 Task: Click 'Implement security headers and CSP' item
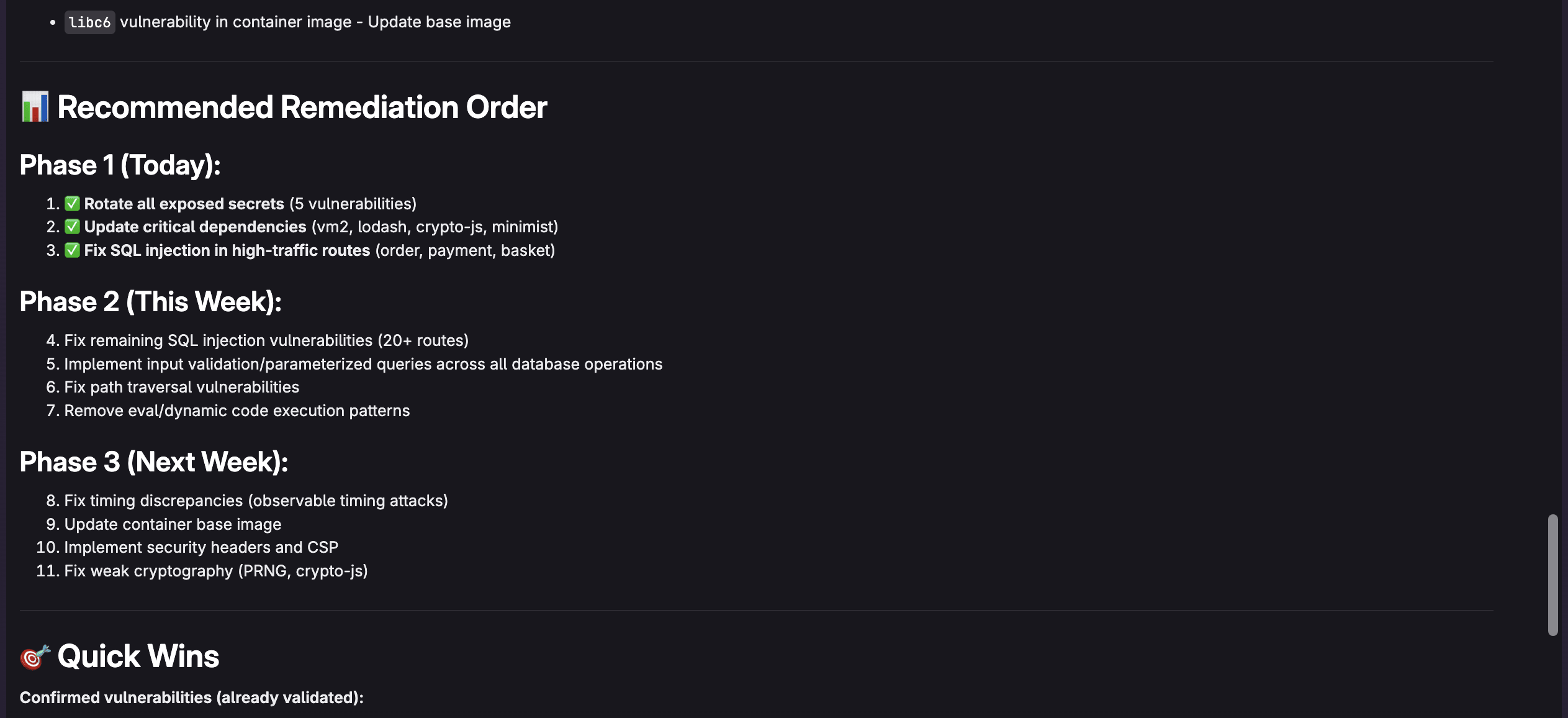tap(202, 547)
